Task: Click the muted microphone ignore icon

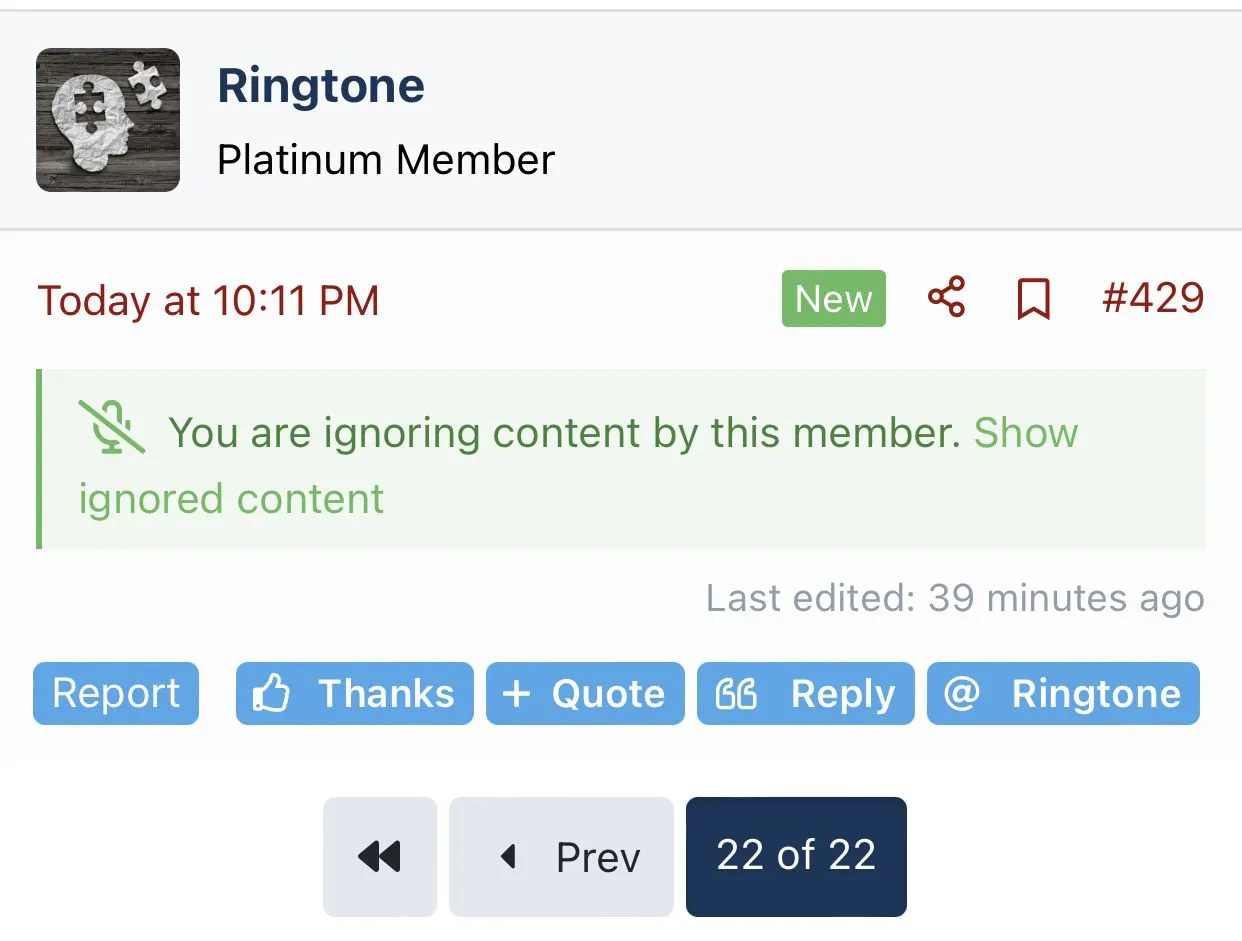Action: 112,429
